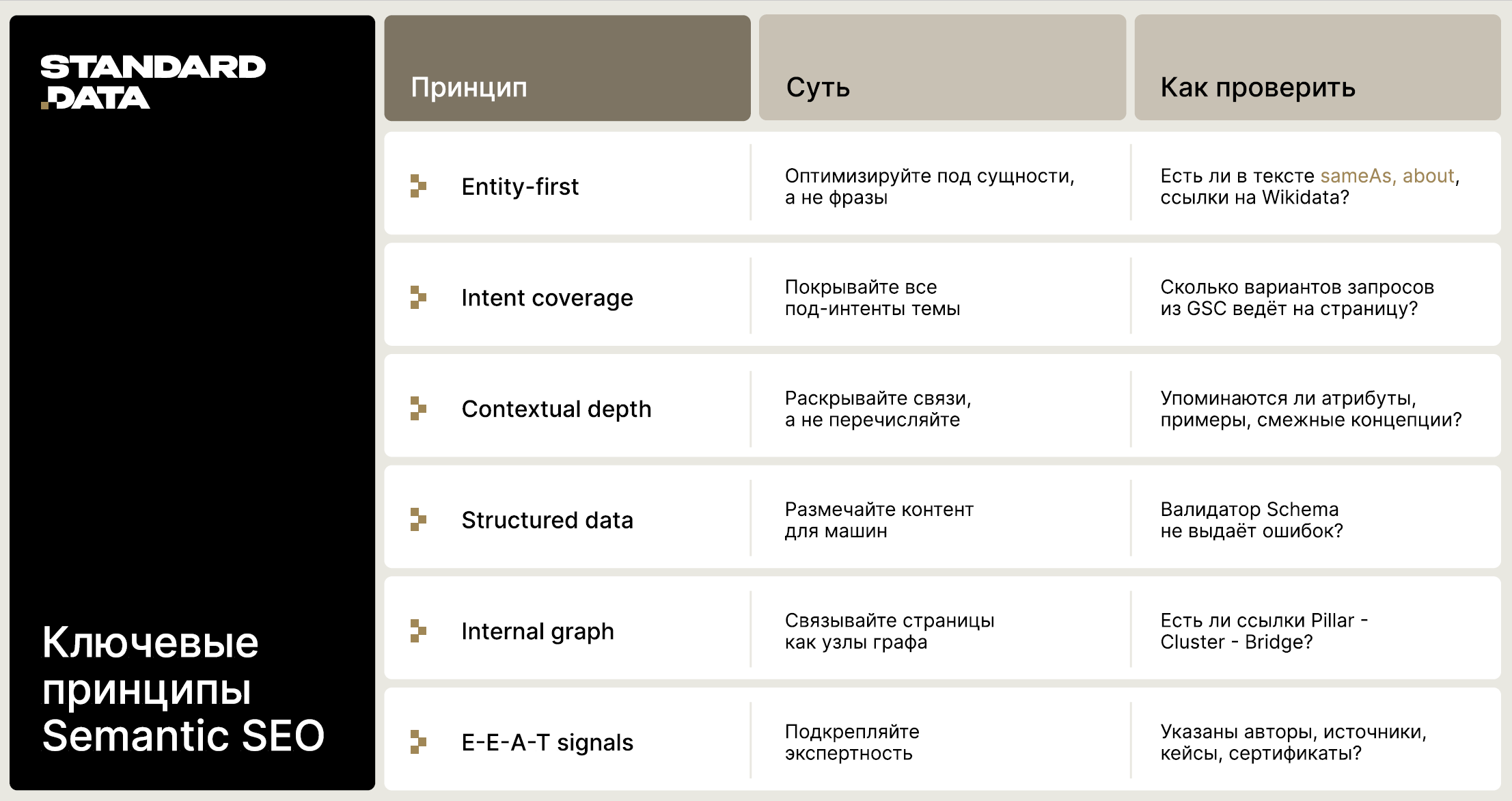Click the Pillar - Cluster - Bridge text

1263,631
